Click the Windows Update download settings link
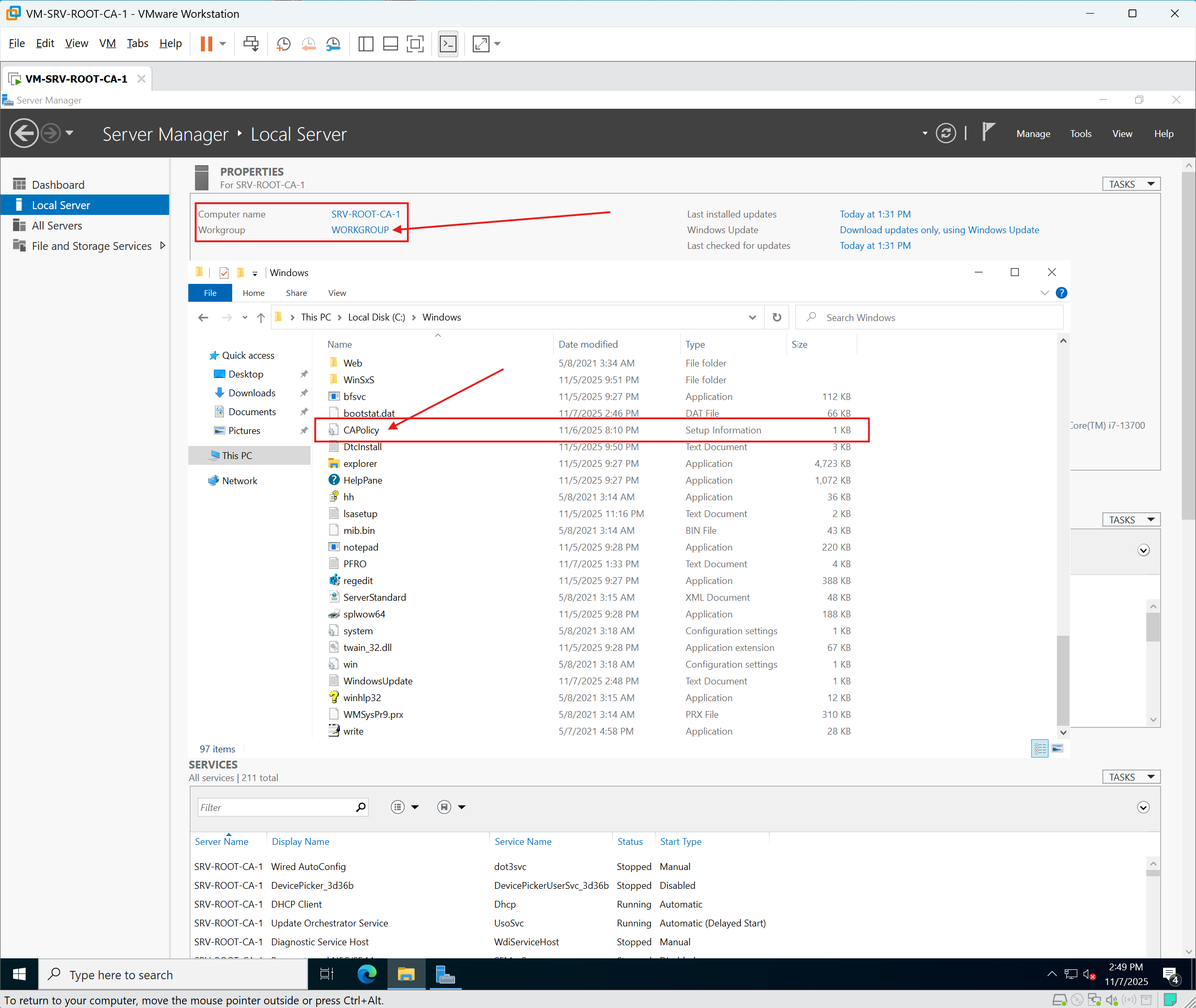This screenshot has width=1196, height=1008. (939, 230)
